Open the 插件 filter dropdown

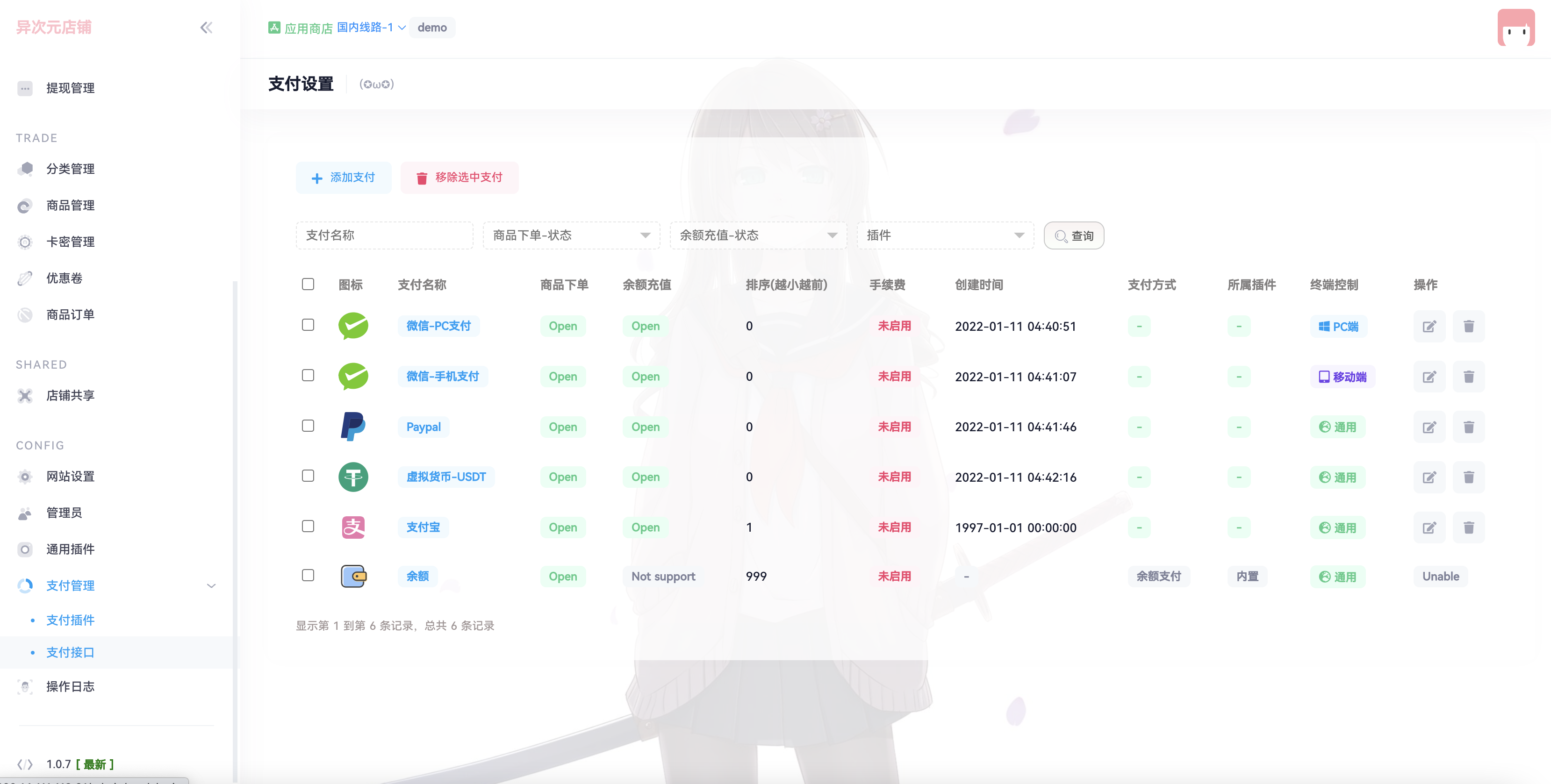[x=945, y=235]
